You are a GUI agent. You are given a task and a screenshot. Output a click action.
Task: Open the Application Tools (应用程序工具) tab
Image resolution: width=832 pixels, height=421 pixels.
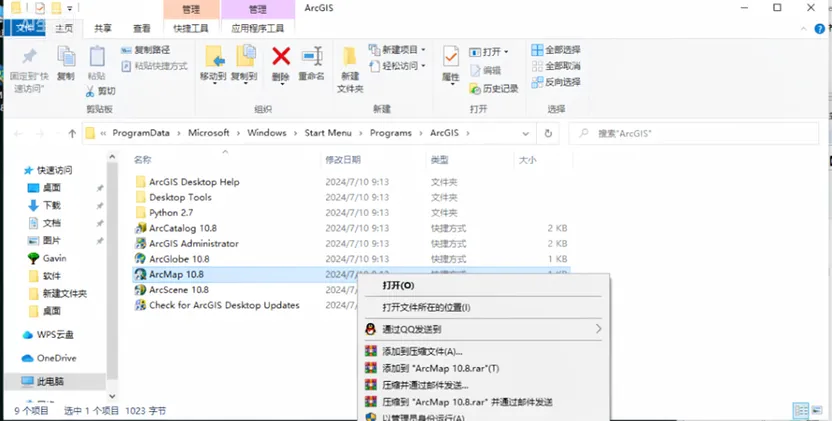point(257,29)
